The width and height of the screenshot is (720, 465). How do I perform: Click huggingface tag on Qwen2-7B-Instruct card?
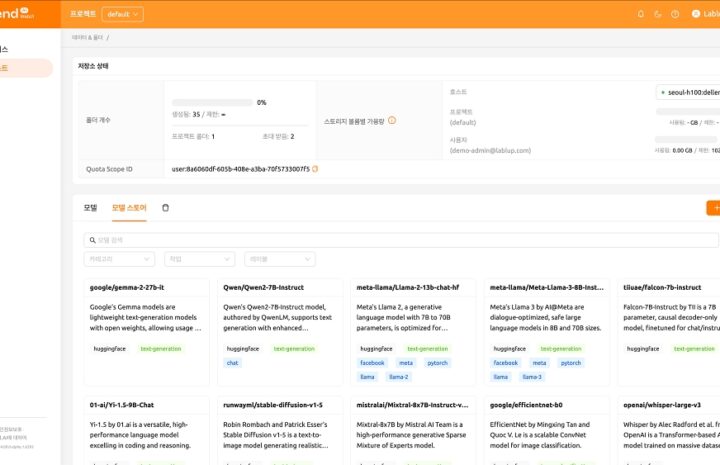click(x=243, y=349)
